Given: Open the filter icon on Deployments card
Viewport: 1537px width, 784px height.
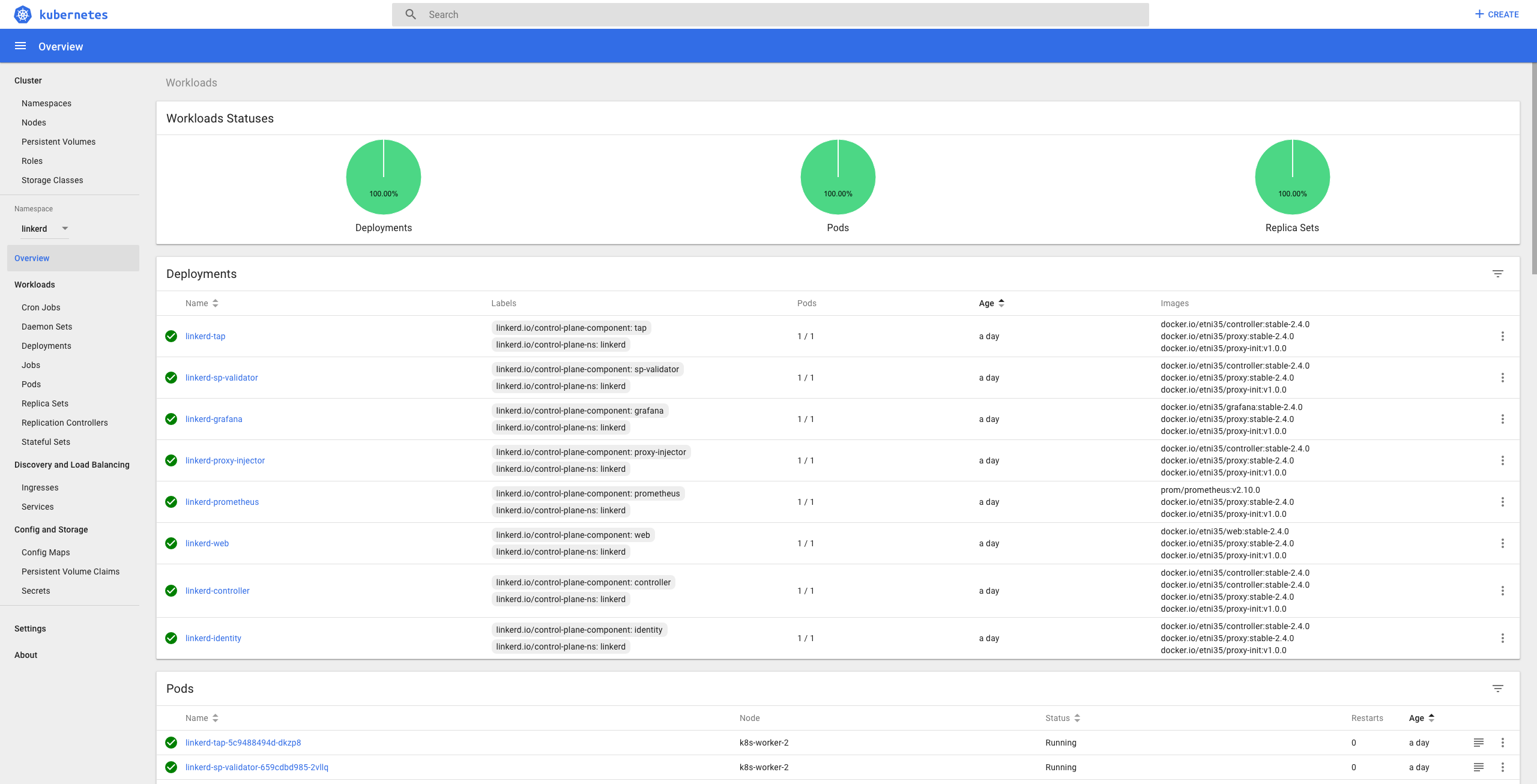Looking at the screenshot, I should [1499, 274].
